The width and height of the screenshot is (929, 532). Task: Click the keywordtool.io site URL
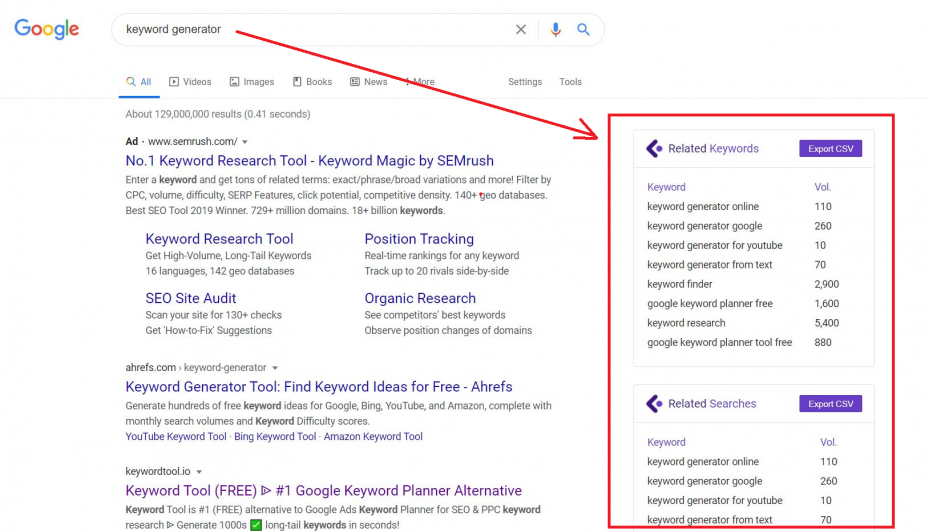click(158, 472)
